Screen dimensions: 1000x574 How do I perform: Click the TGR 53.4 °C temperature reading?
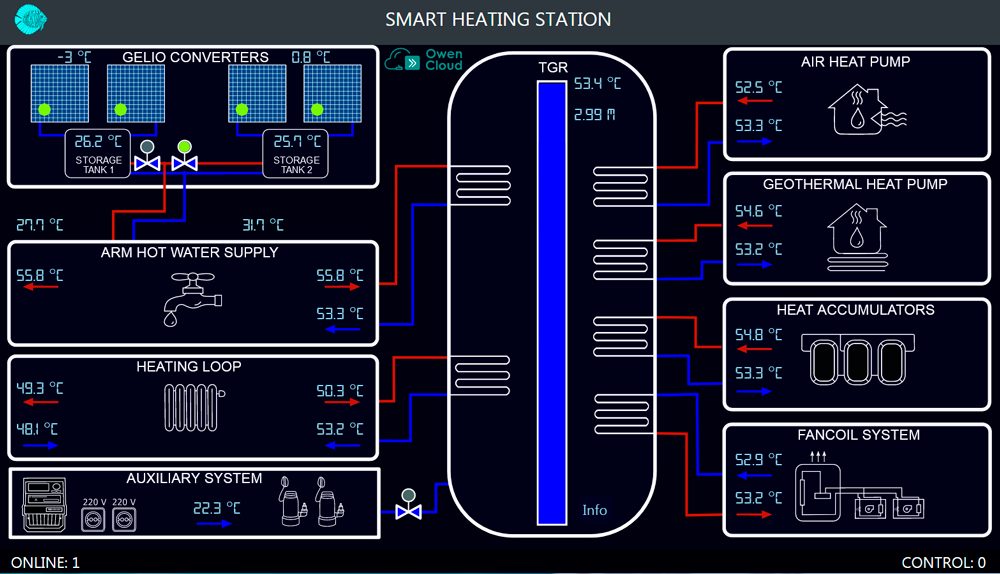click(597, 84)
